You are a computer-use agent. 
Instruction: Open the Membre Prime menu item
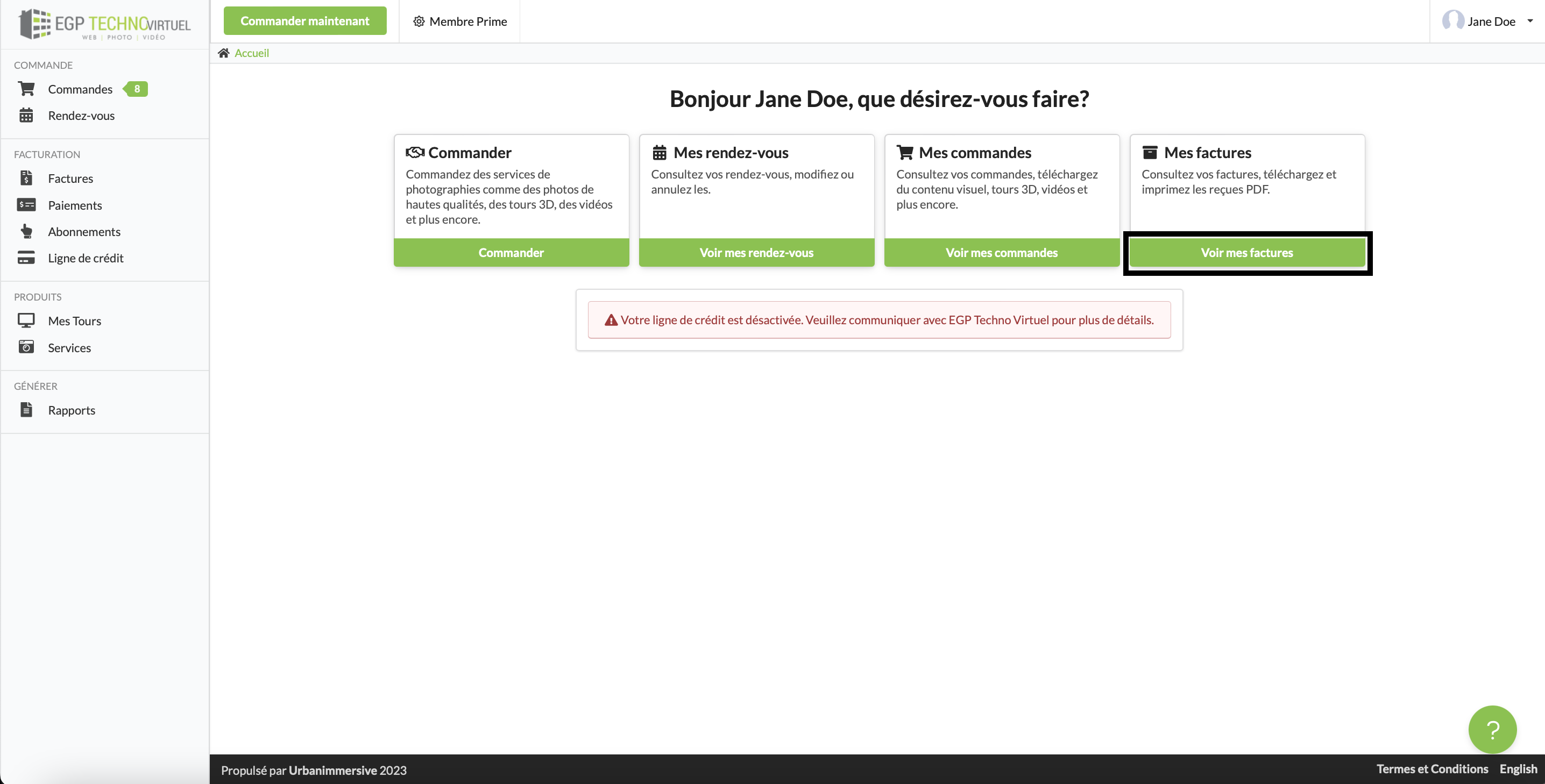[x=460, y=21]
